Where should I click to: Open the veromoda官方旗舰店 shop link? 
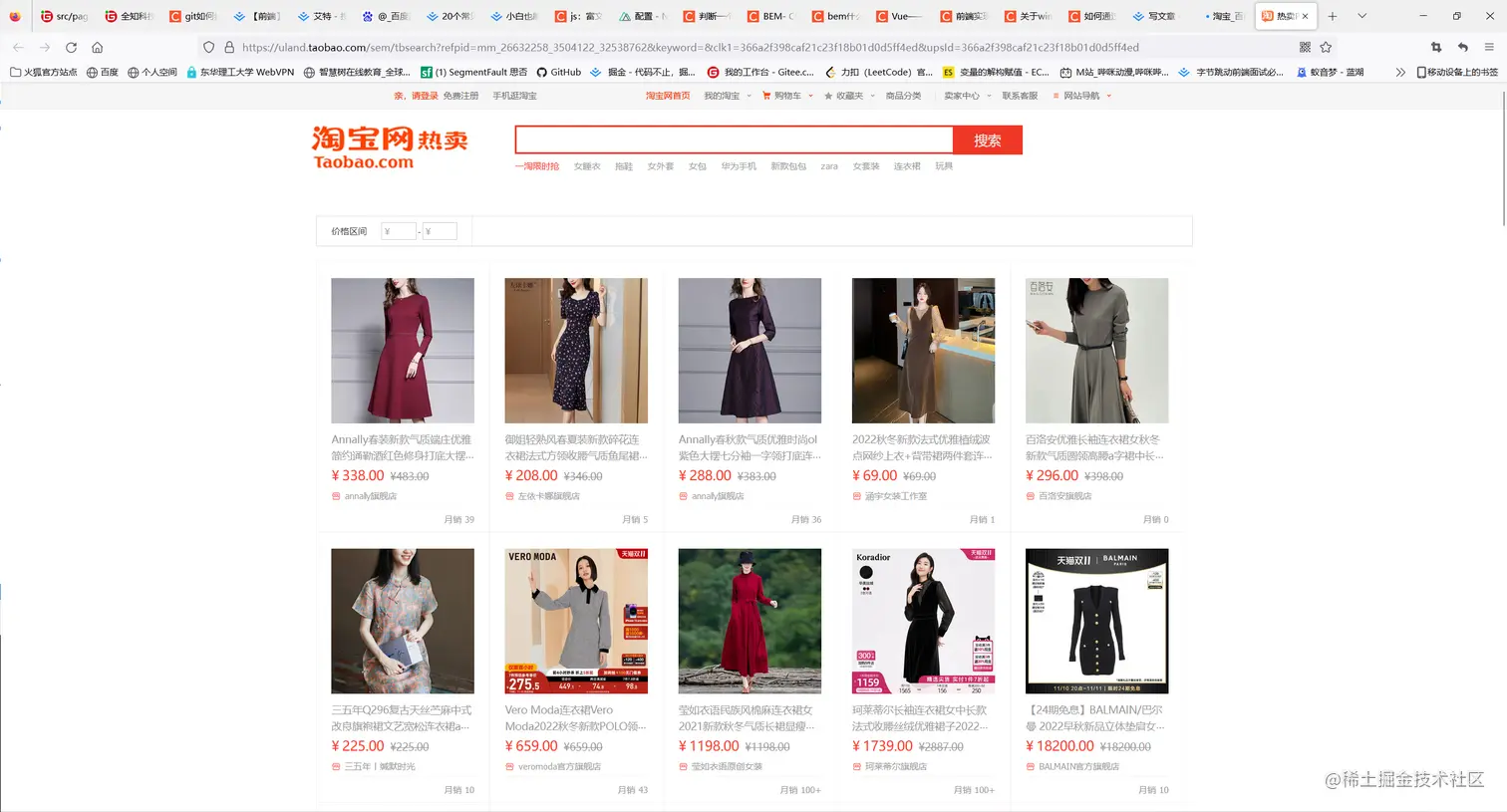click(559, 767)
